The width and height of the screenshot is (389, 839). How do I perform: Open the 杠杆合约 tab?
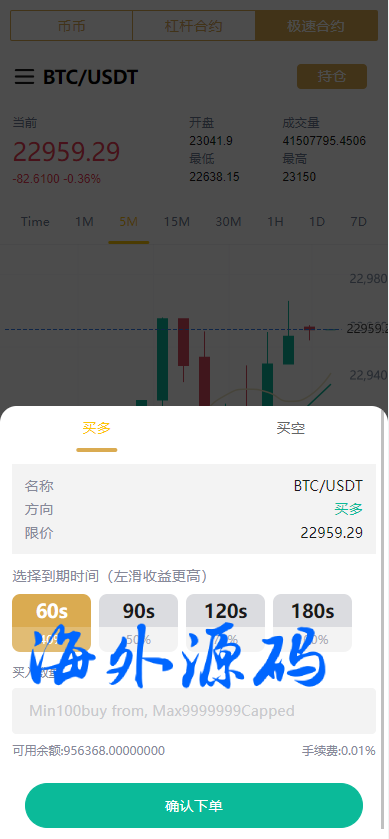194,26
